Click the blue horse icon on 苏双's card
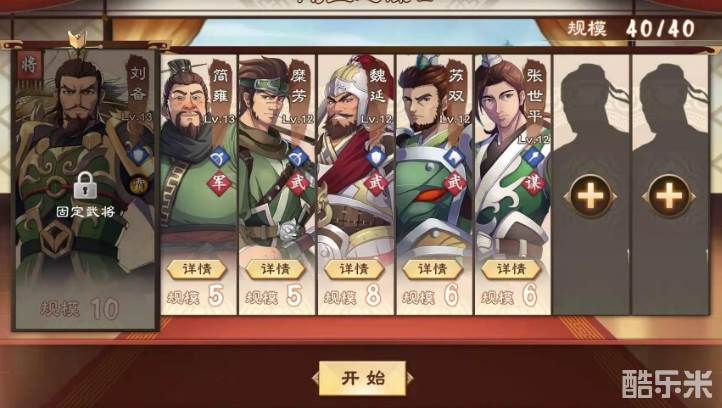The height and width of the screenshot is (408, 722). pos(454,158)
